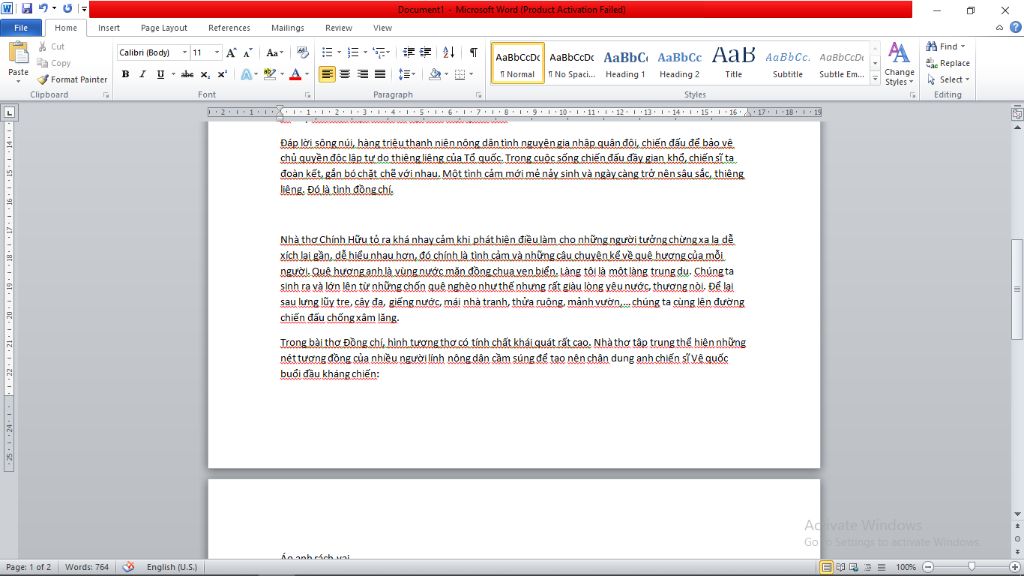Open the font size dropdown
The image size is (1024, 576).
coord(216,52)
